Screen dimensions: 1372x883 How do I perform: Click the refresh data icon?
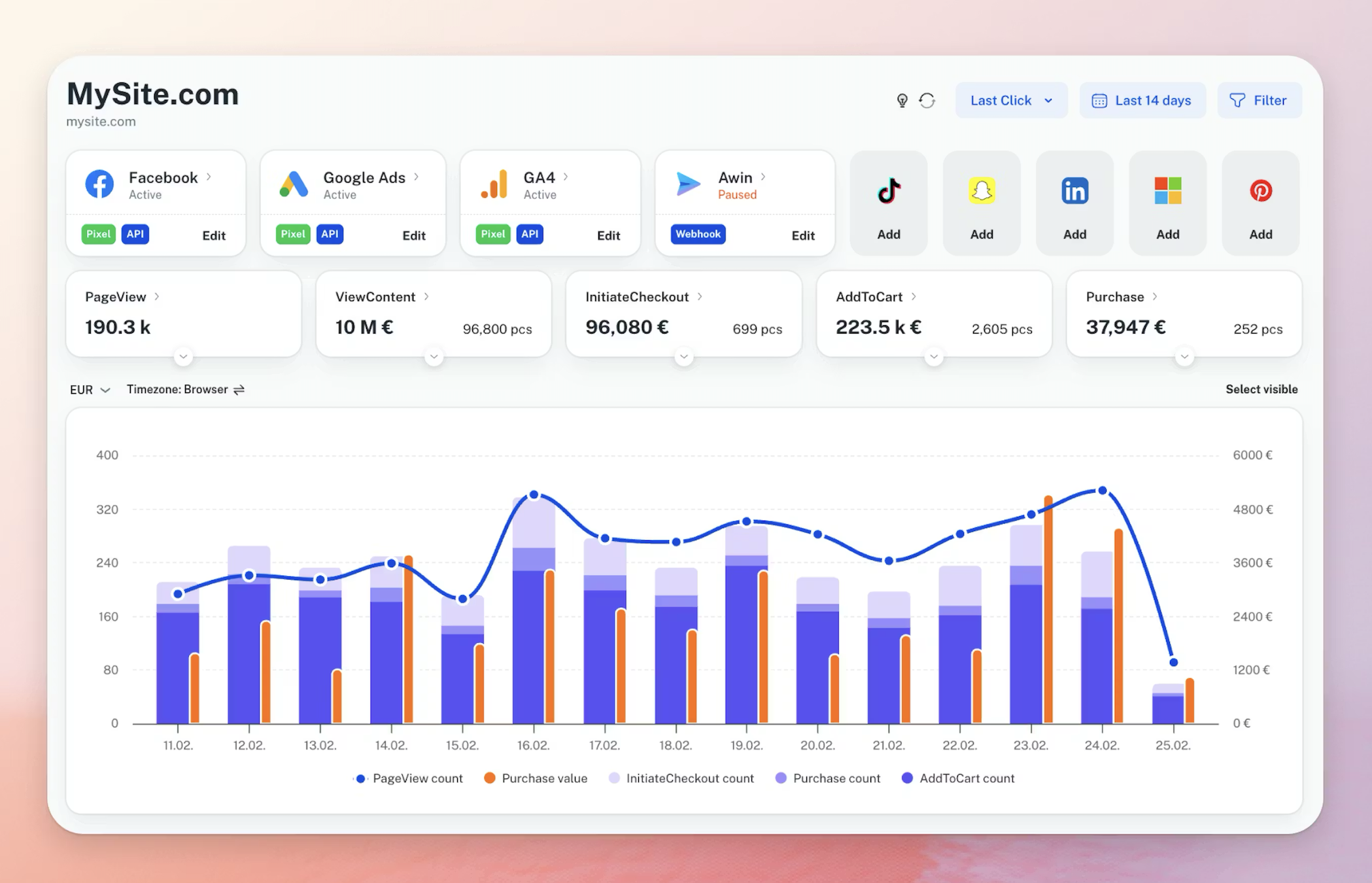coord(927,100)
